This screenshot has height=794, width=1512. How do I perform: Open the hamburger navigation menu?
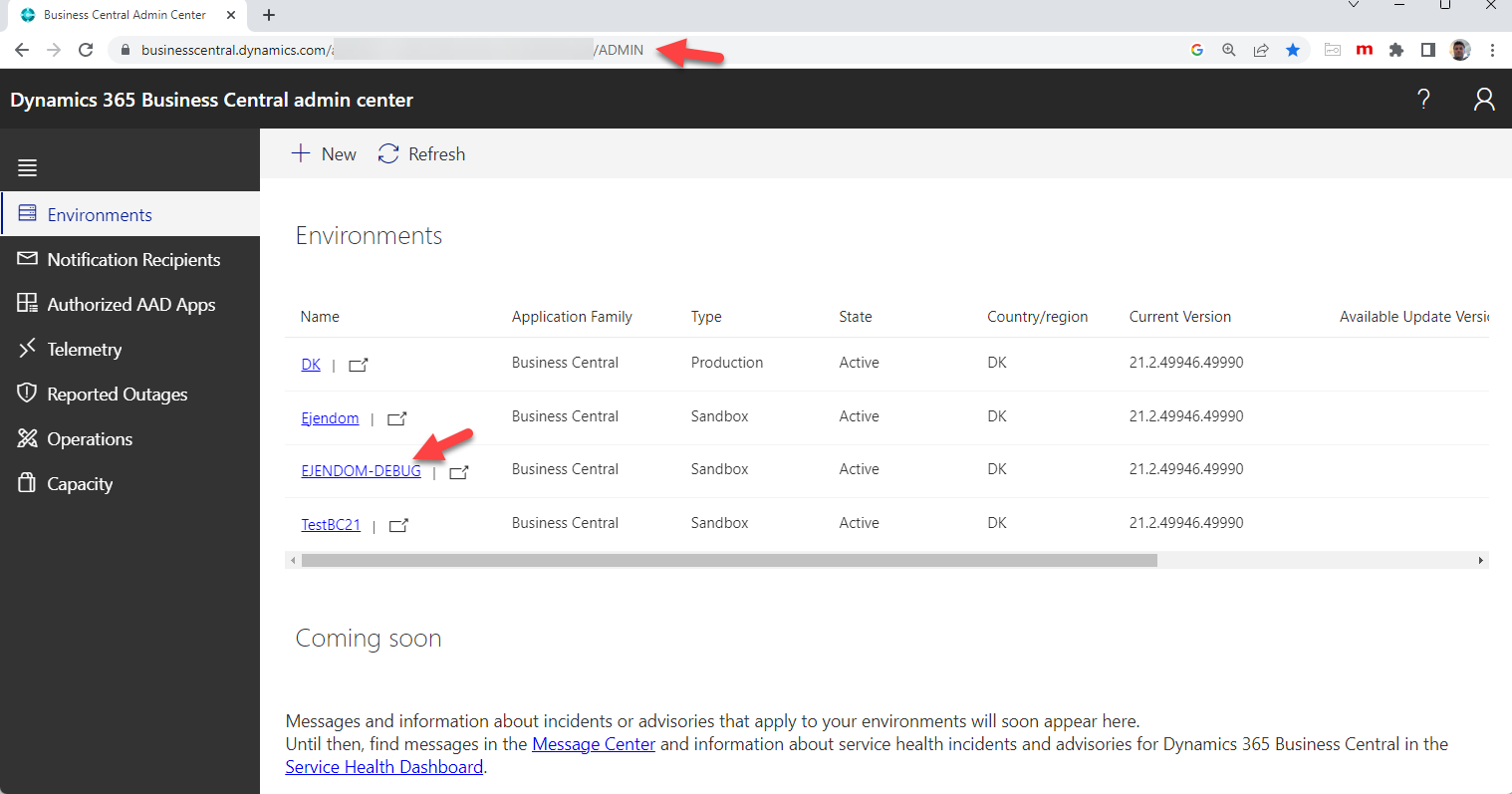pos(27,168)
